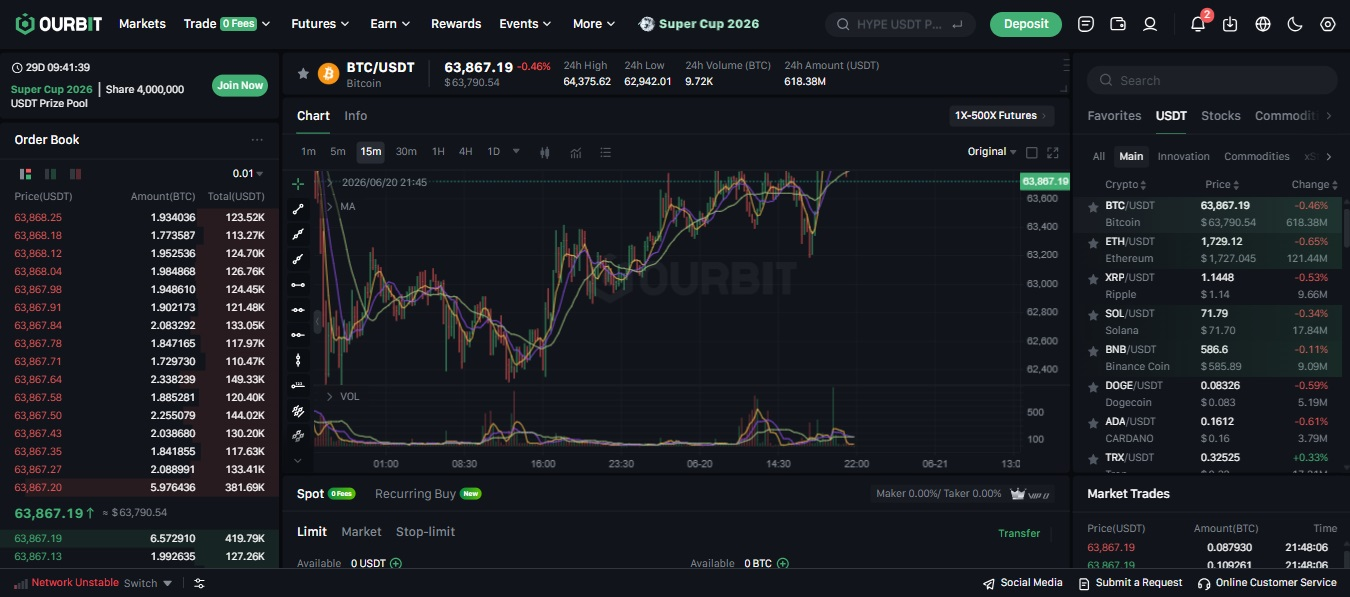Open the wallet icon in header
Image resolution: width=1350 pixels, height=597 pixels.
(x=1118, y=24)
